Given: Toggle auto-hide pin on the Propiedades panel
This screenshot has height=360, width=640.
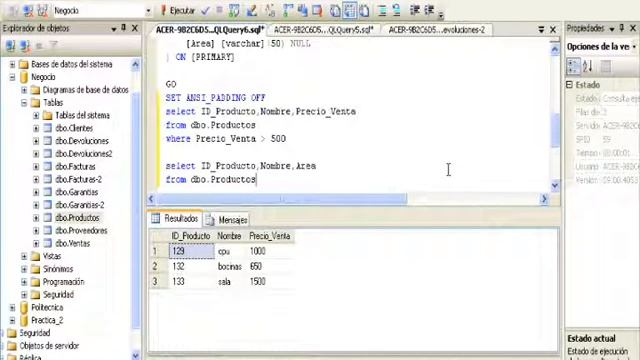Looking at the screenshot, I should [x=622, y=28].
